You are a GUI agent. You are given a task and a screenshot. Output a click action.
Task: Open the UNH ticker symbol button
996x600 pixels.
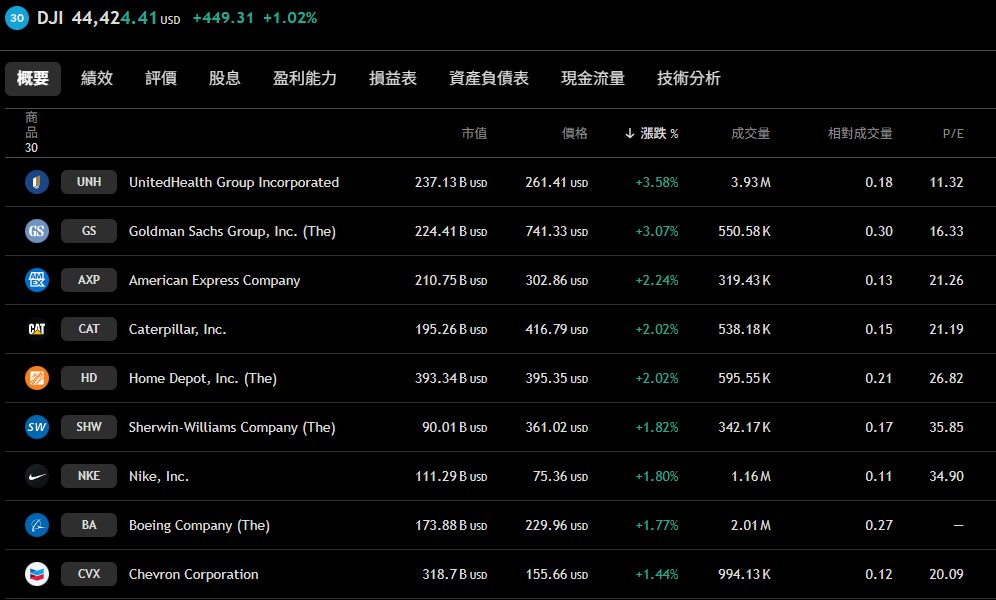(89, 182)
